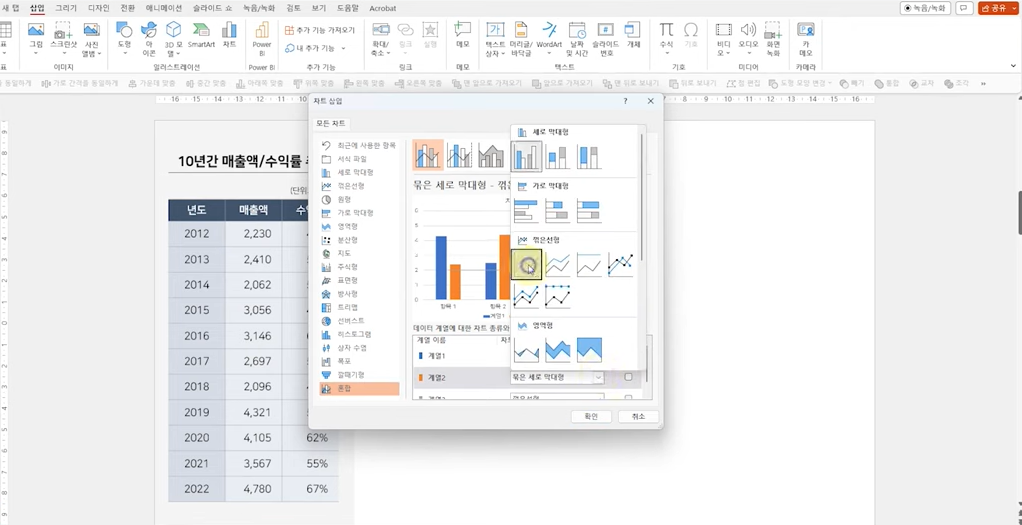Click the 취소 Cancel button
The image size is (1022, 525).
point(638,416)
